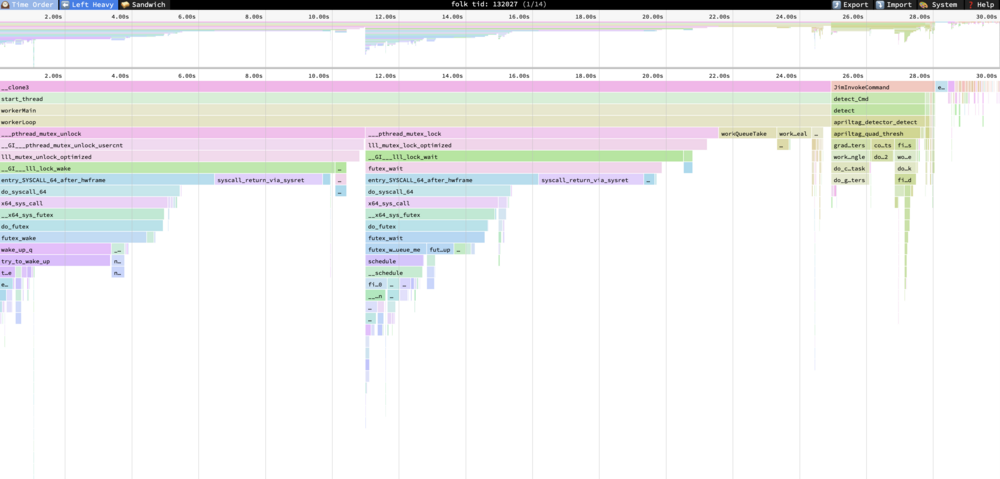The image size is (1000, 479).
Task: Select the apriltag_quad_thresh frame
Action: click(x=876, y=133)
